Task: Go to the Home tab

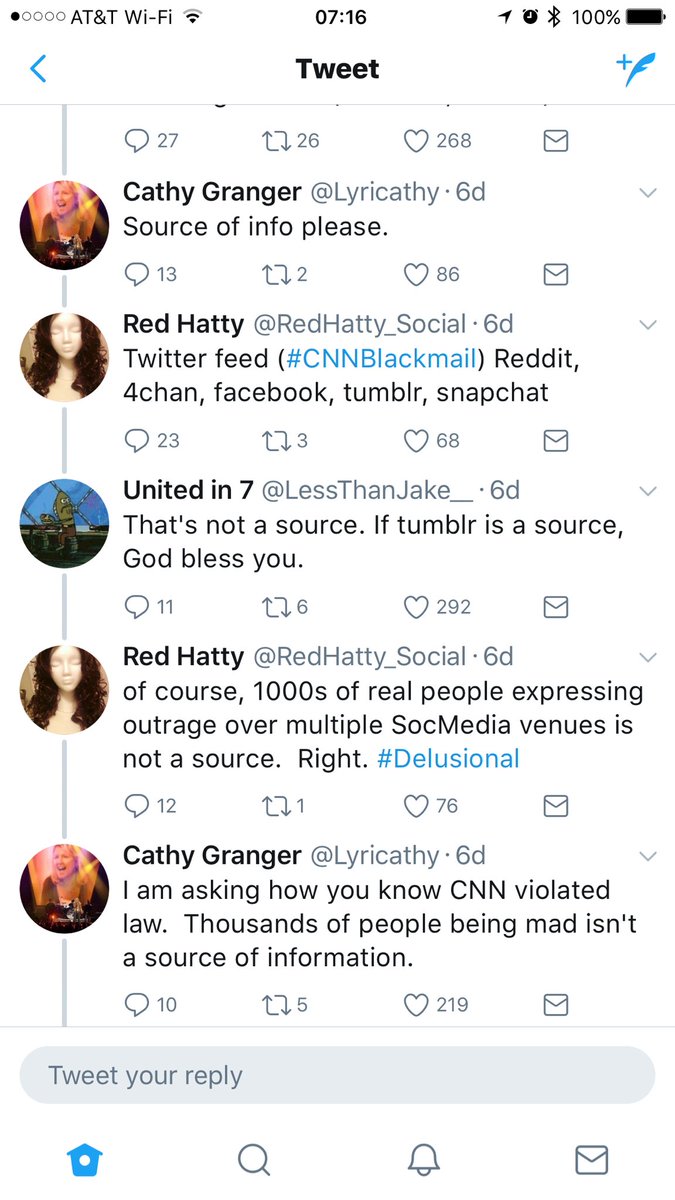Action: point(85,1159)
